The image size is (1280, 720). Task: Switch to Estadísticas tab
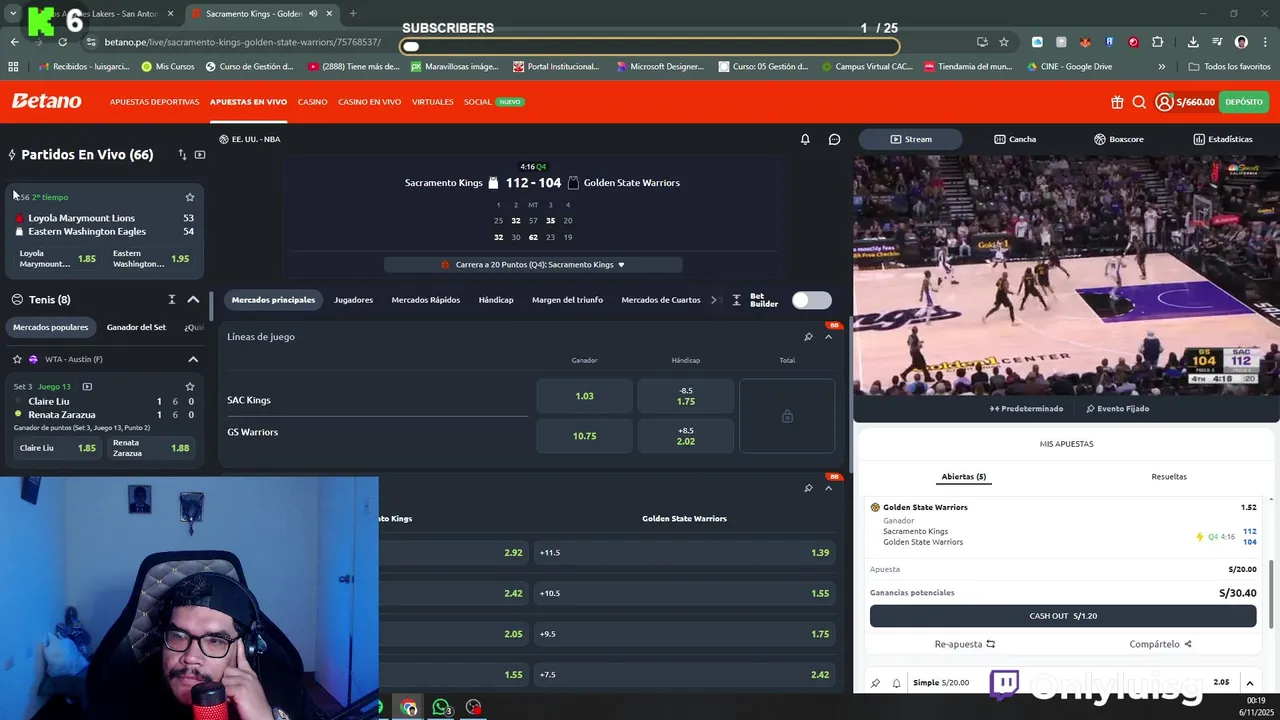click(x=1222, y=139)
